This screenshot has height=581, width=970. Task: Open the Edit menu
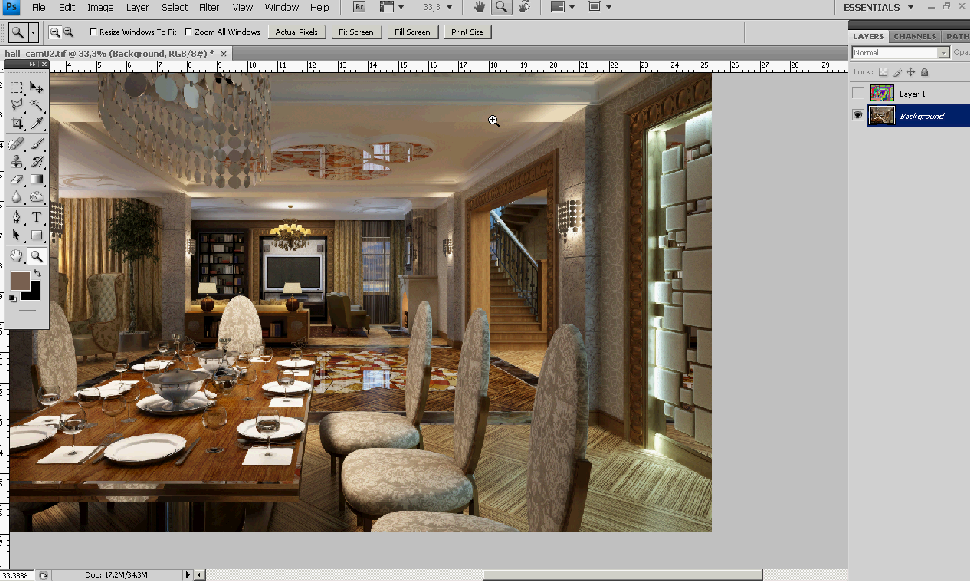[x=67, y=7]
